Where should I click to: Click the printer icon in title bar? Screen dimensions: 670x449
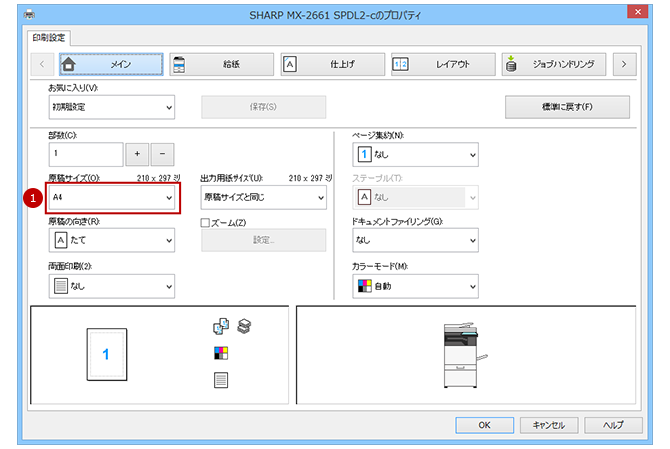[x=29, y=15]
